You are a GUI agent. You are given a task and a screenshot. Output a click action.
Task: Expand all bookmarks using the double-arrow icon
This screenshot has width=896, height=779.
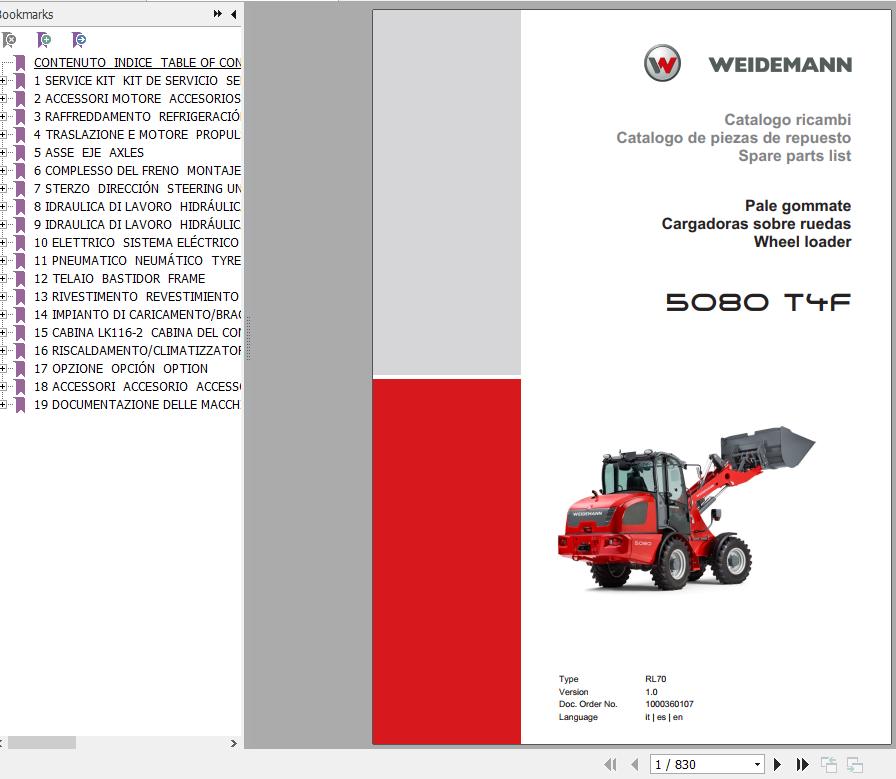pos(217,14)
